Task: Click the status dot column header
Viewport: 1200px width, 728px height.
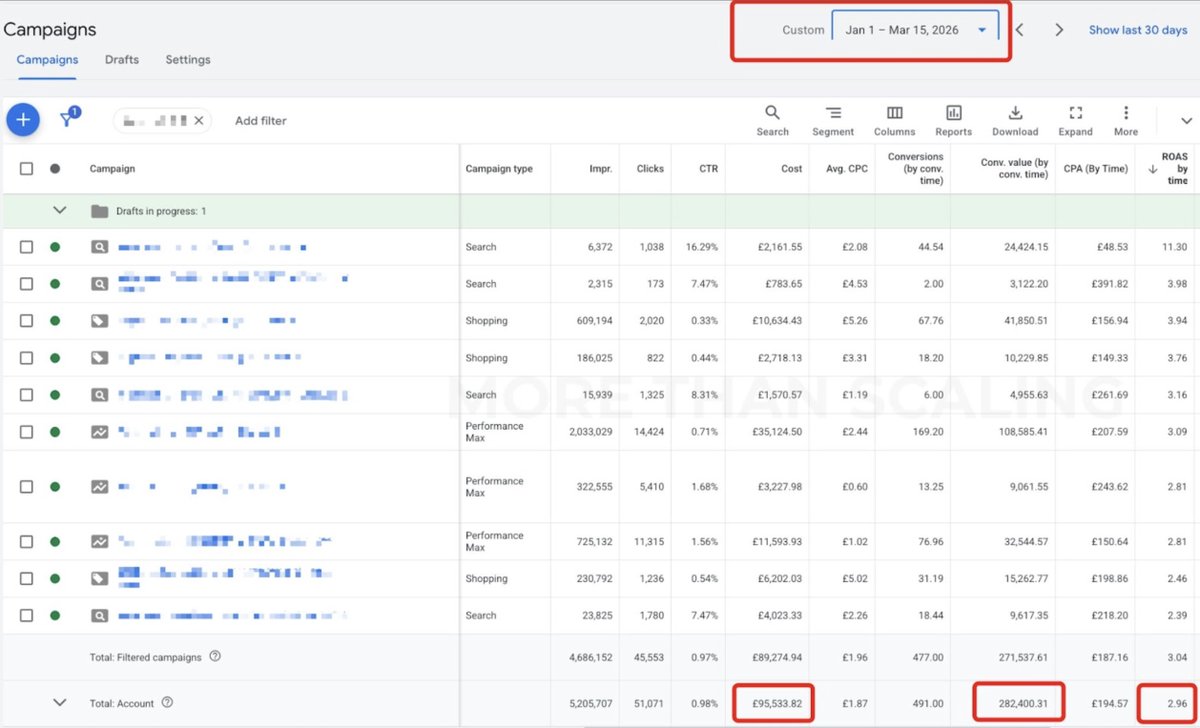Action: click(55, 169)
